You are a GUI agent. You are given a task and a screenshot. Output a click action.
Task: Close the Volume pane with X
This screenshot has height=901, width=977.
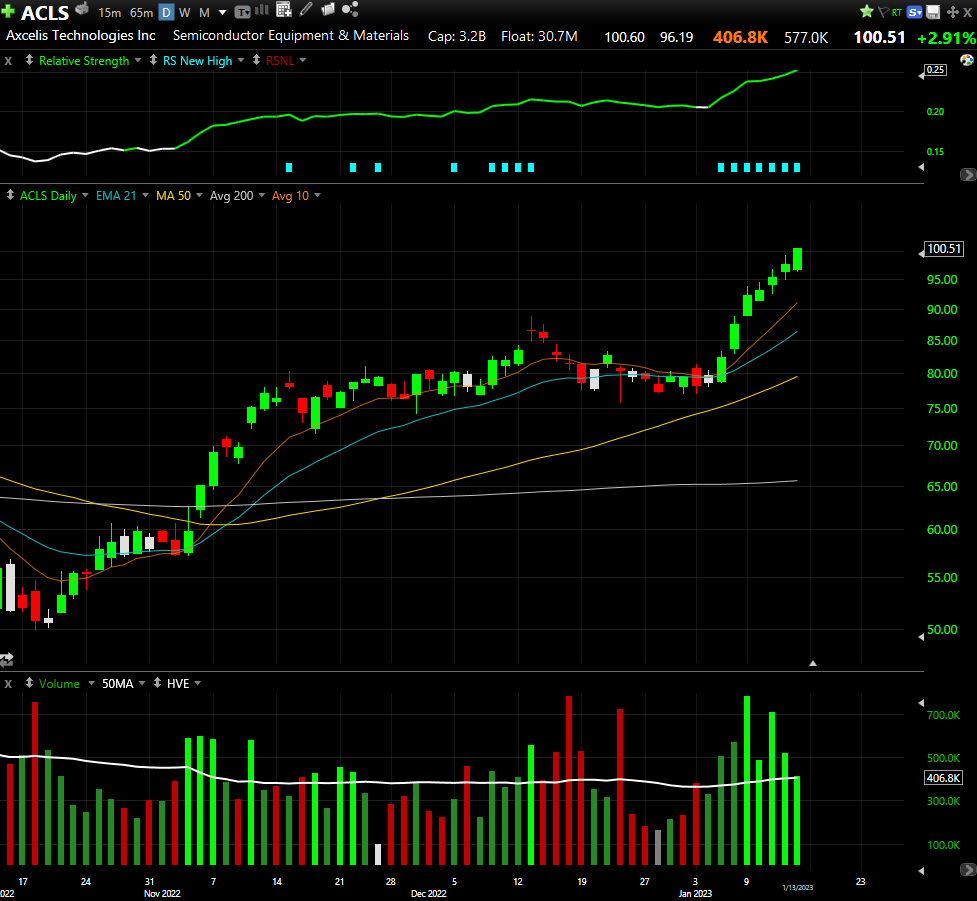tap(8, 684)
